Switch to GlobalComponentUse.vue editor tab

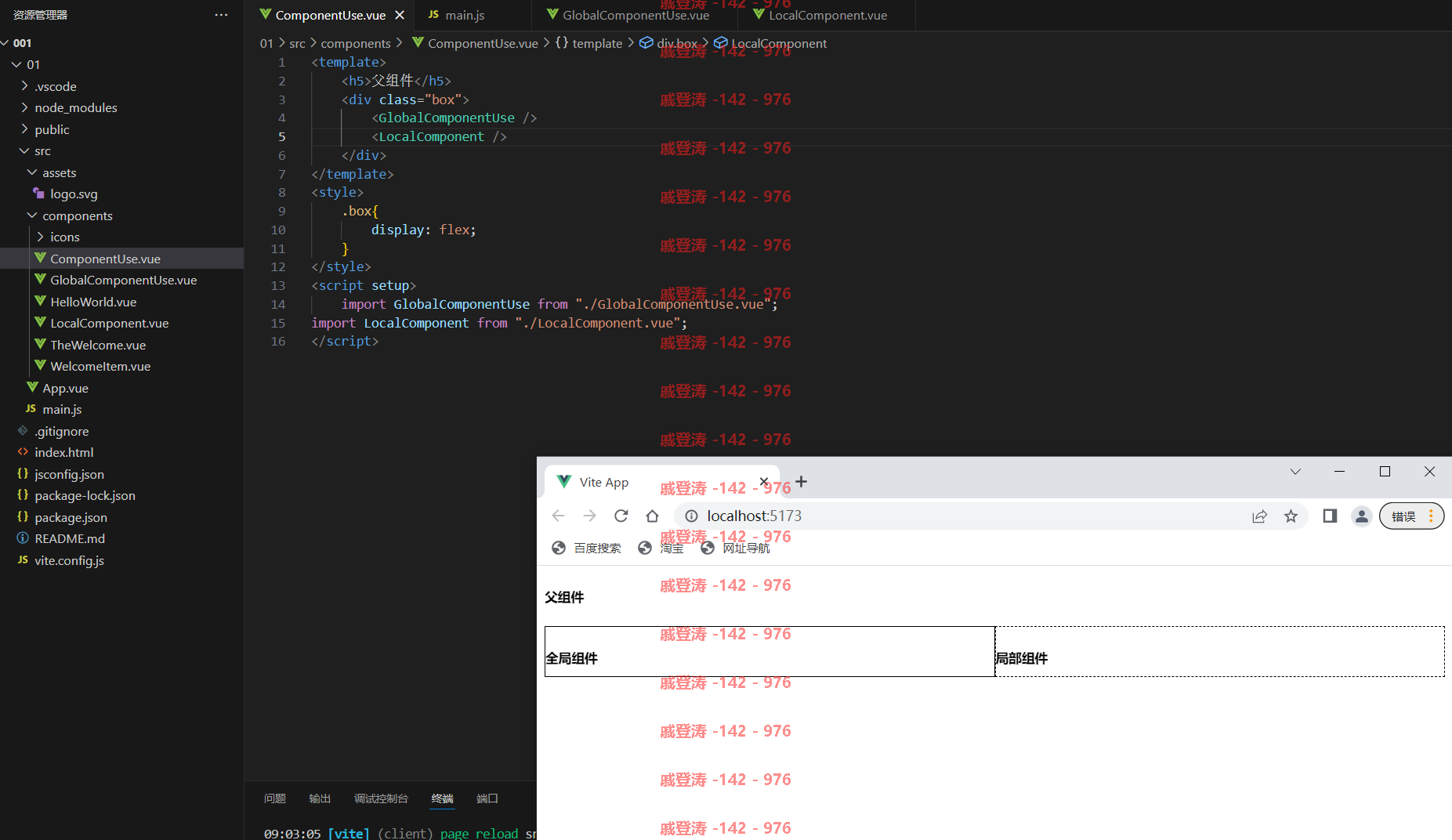click(x=635, y=15)
